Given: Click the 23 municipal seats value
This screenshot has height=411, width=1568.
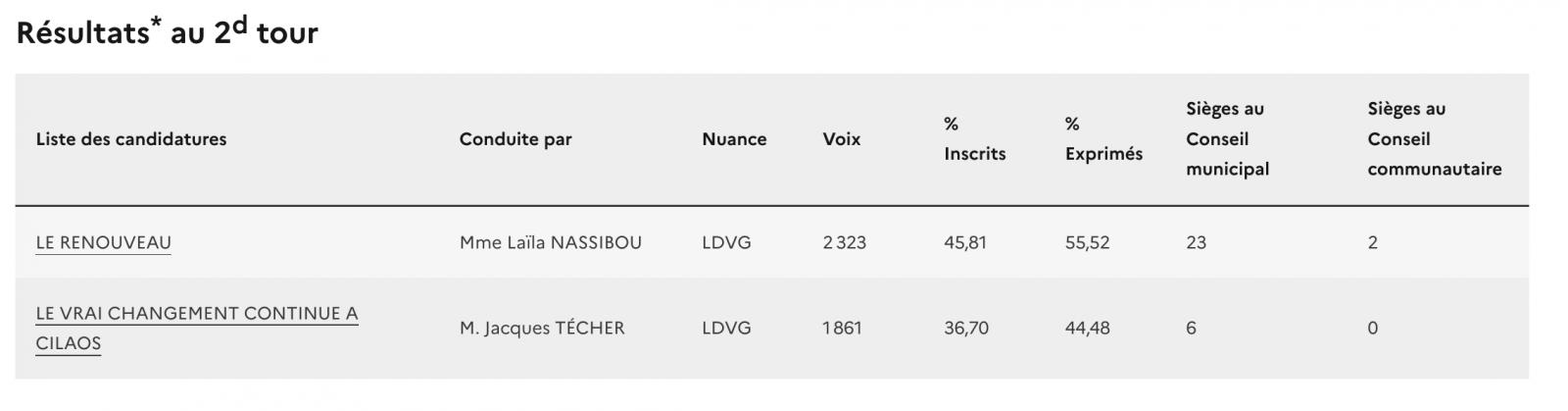Looking at the screenshot, I should click(x=1196, y=242).
